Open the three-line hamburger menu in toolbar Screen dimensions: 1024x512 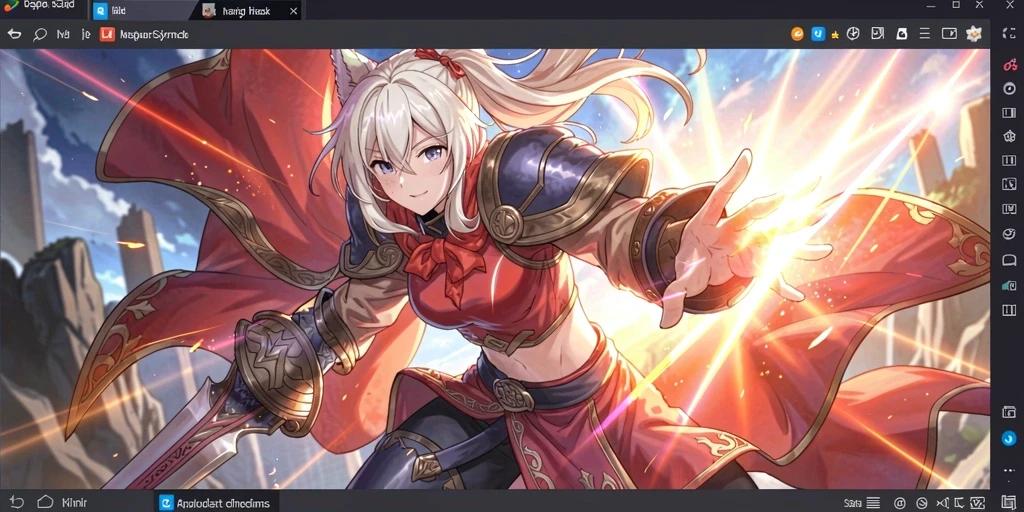point(924,34)
